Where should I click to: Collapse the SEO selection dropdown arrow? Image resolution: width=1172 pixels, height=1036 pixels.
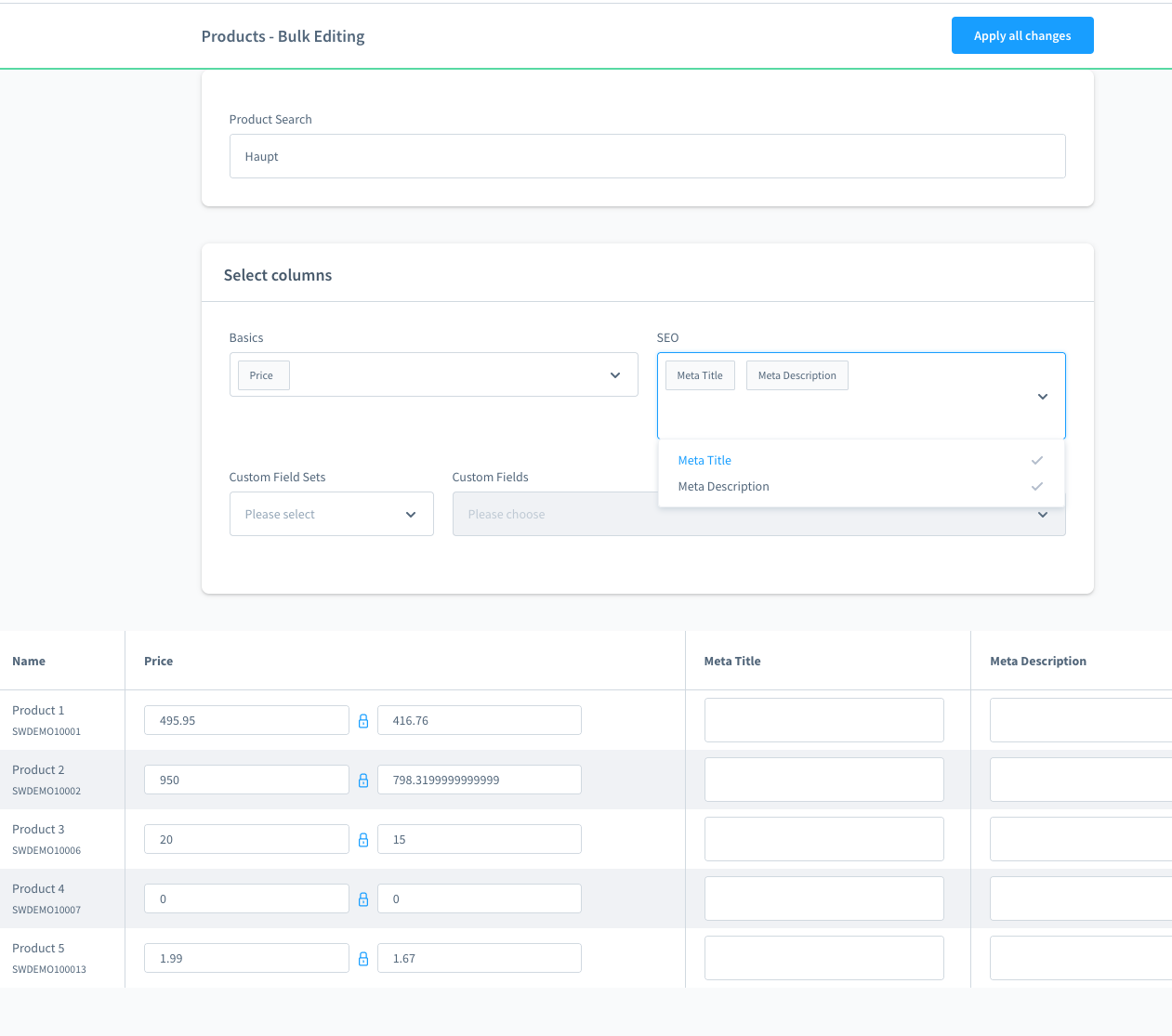pos(1042,397)
